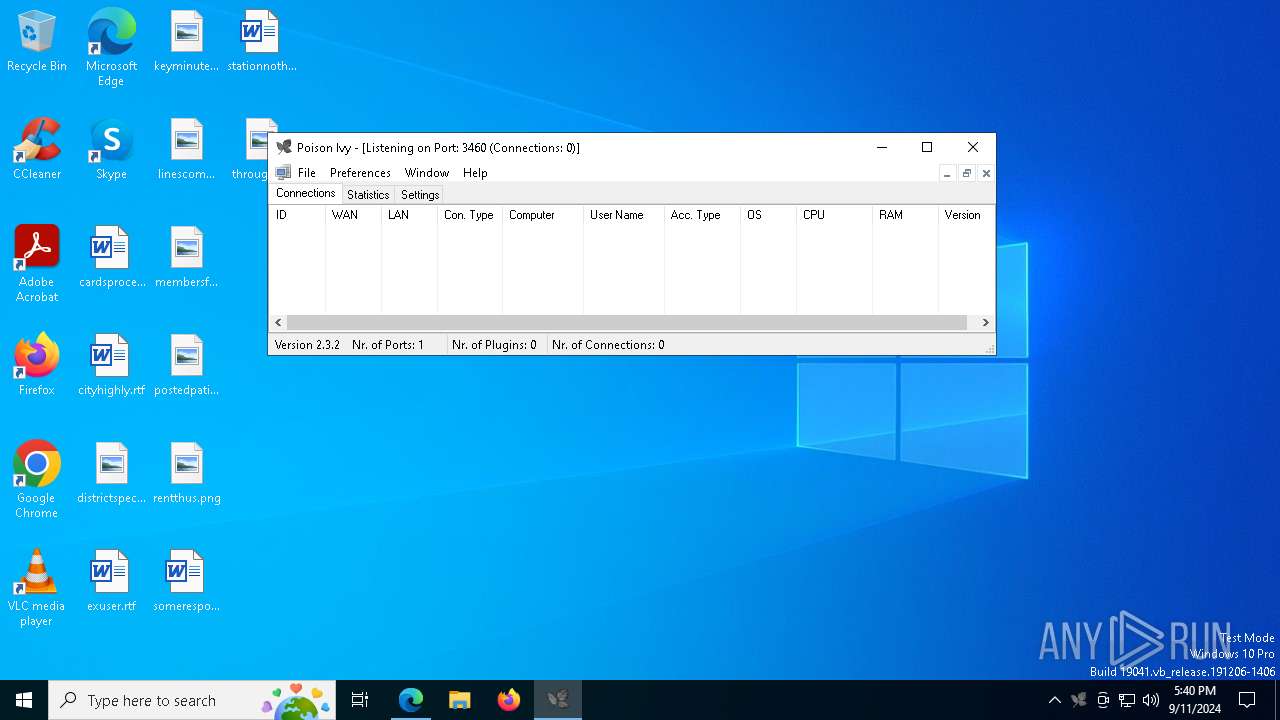
Task: Open the Window menu
Action: (x=427, y=173)
